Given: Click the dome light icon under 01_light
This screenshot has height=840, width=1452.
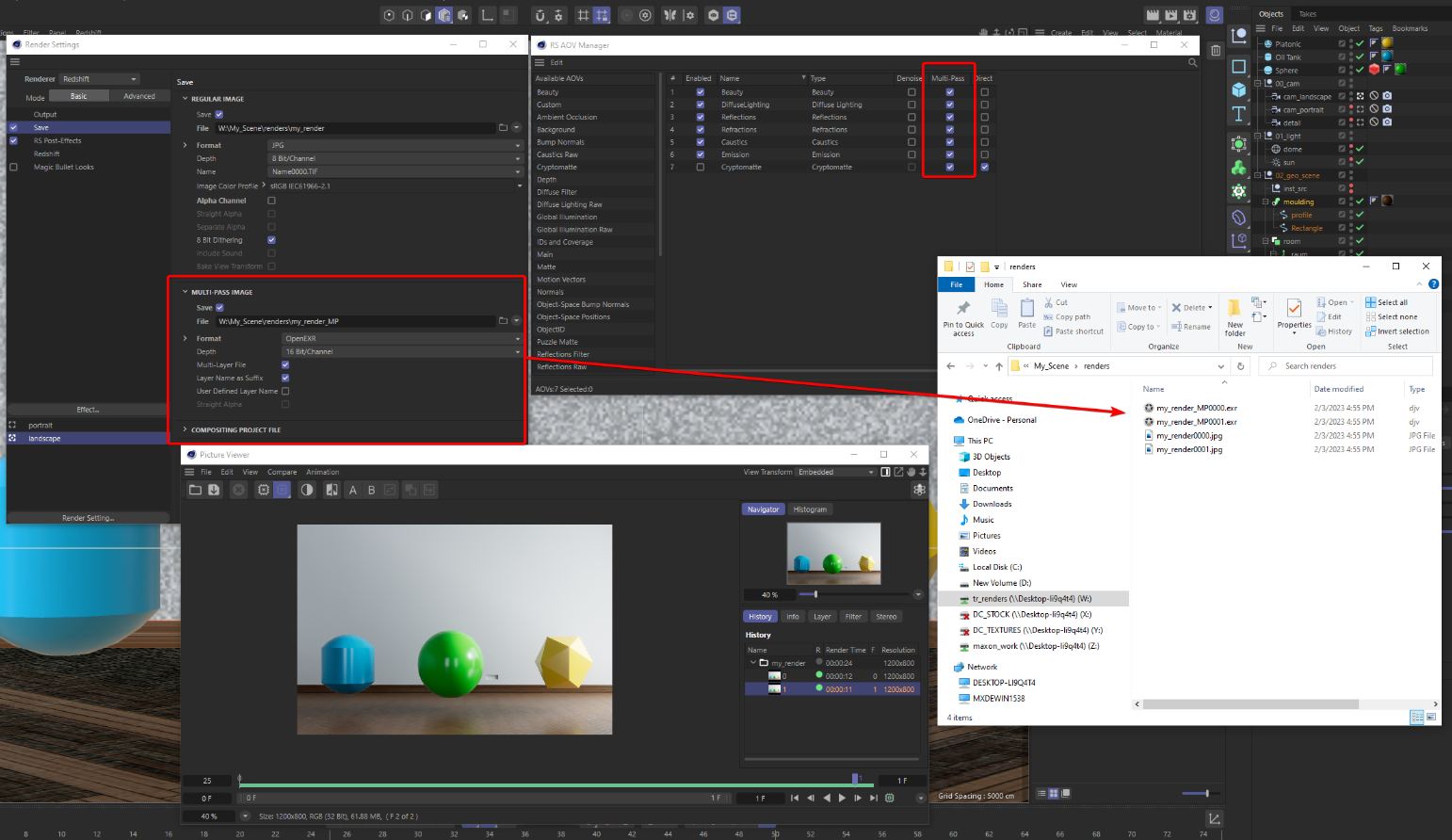Looking at the screenshot, I should tap(1276, 149).
